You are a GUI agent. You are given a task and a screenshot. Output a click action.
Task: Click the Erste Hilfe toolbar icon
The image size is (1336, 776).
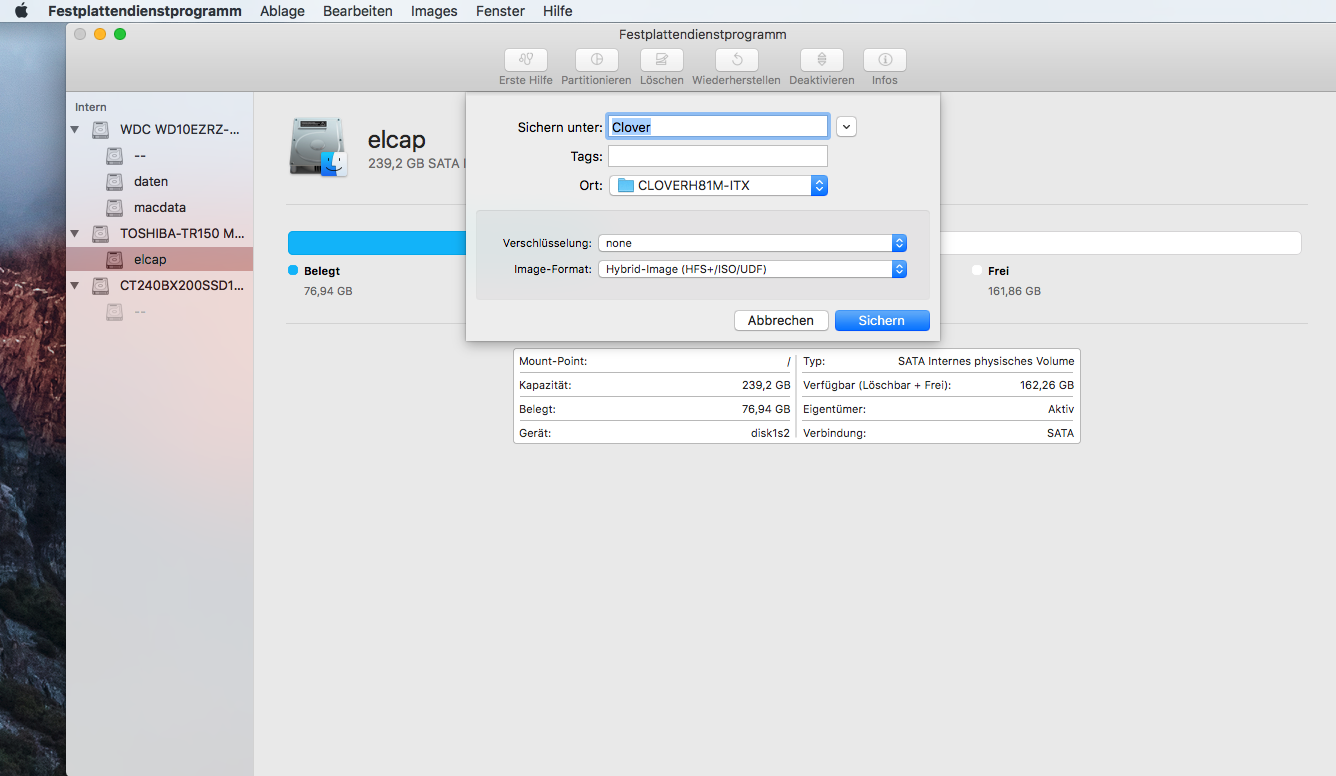pos(525,60)
